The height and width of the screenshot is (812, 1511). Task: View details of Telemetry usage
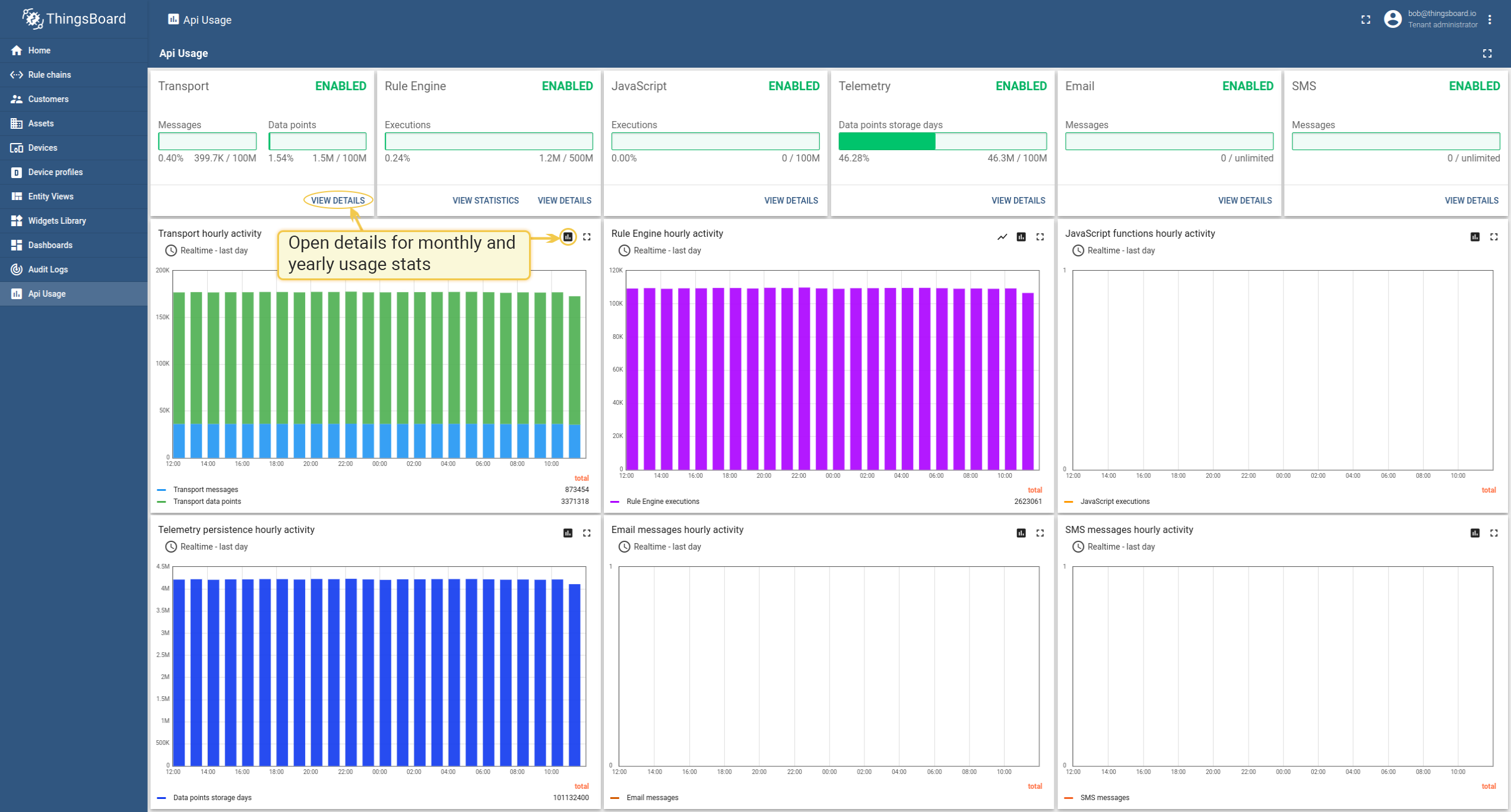[1018, 201]
